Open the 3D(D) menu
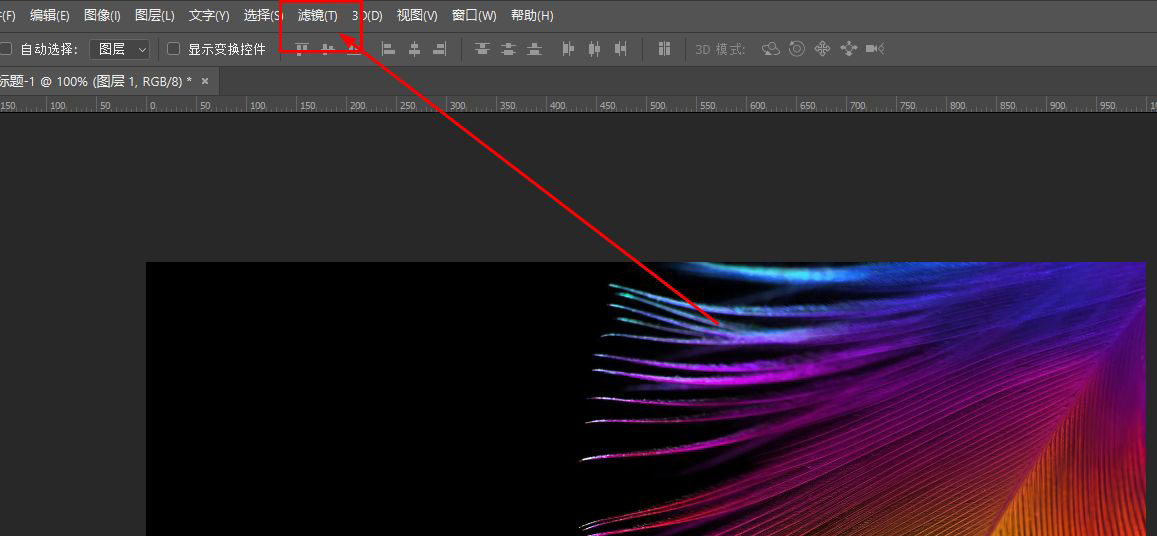 (367, 16)
